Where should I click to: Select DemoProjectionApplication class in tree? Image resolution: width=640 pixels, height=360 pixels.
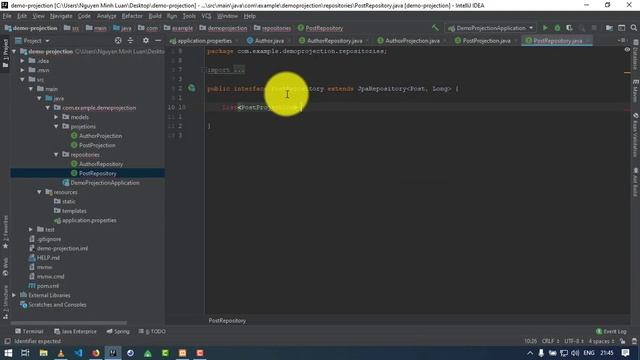point(105,183)
